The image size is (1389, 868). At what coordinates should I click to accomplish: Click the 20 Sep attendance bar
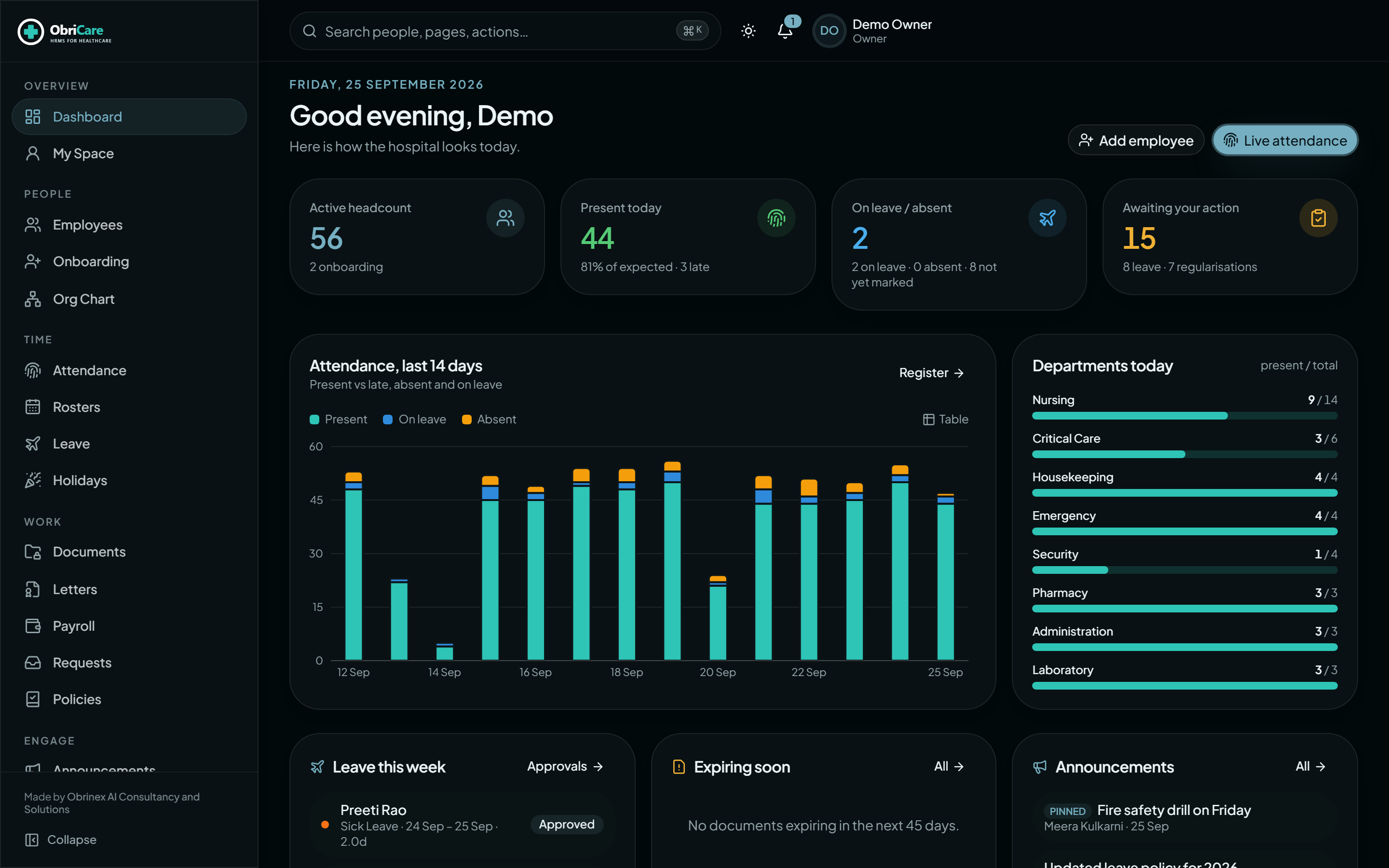pyautogui.click(x=718, y=618)
